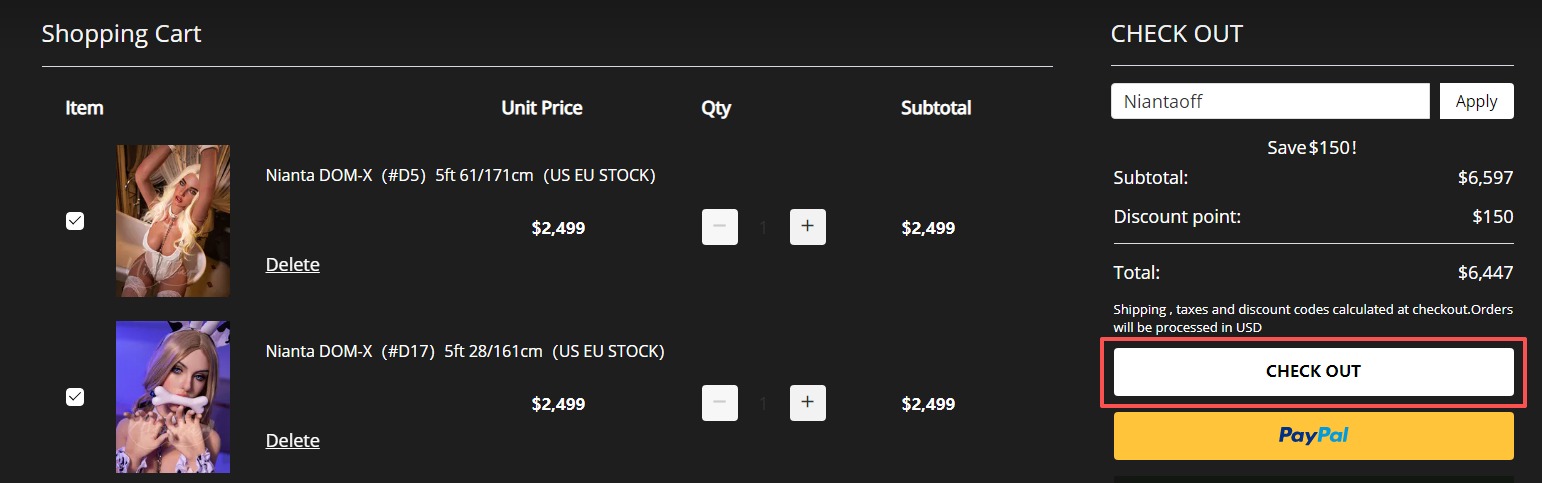Click the quantity value for #D5
The image size is (1542, 483).
coord(763,228)
